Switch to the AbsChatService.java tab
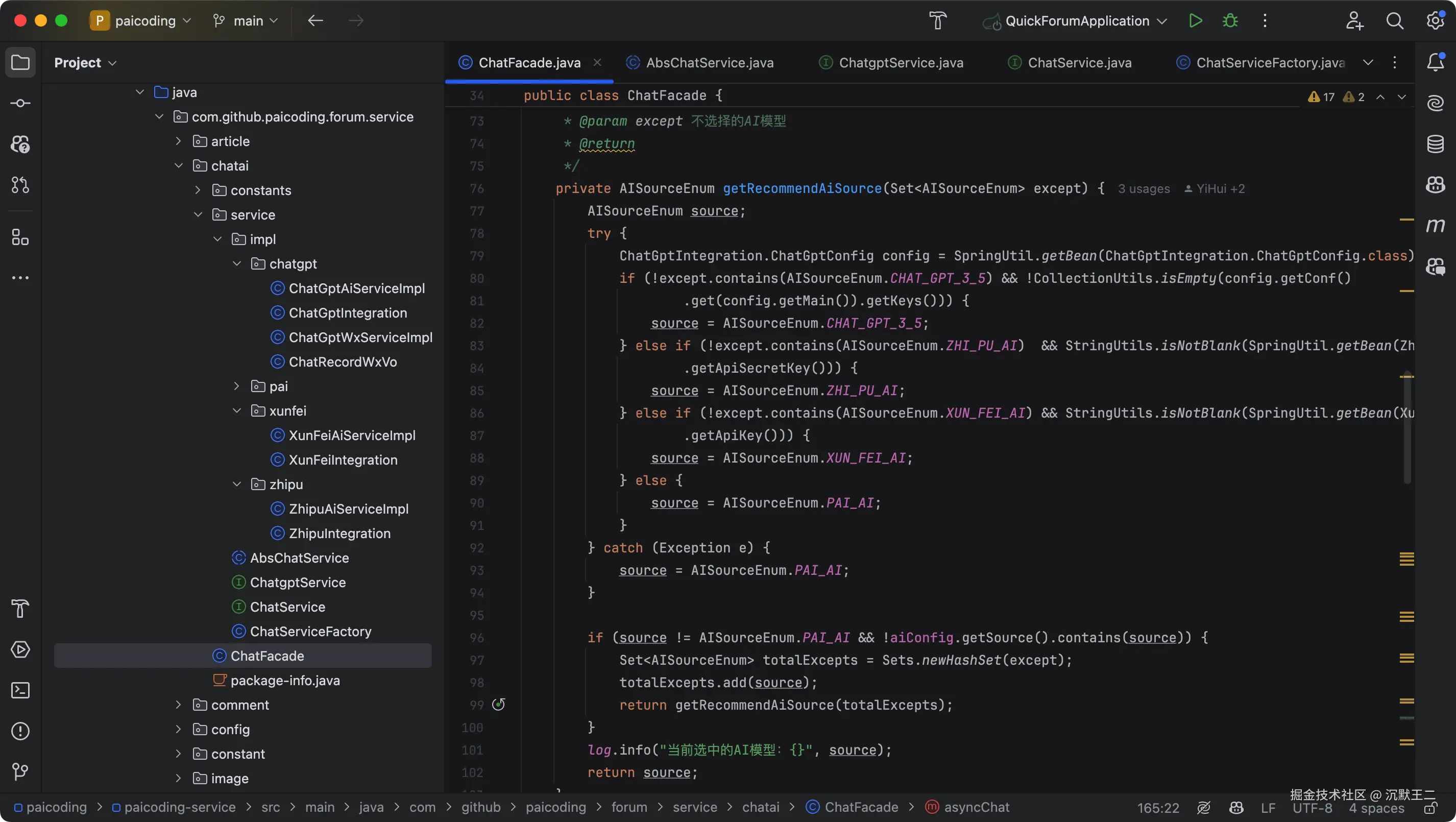 pyautogui.click(x=701, y=62)
